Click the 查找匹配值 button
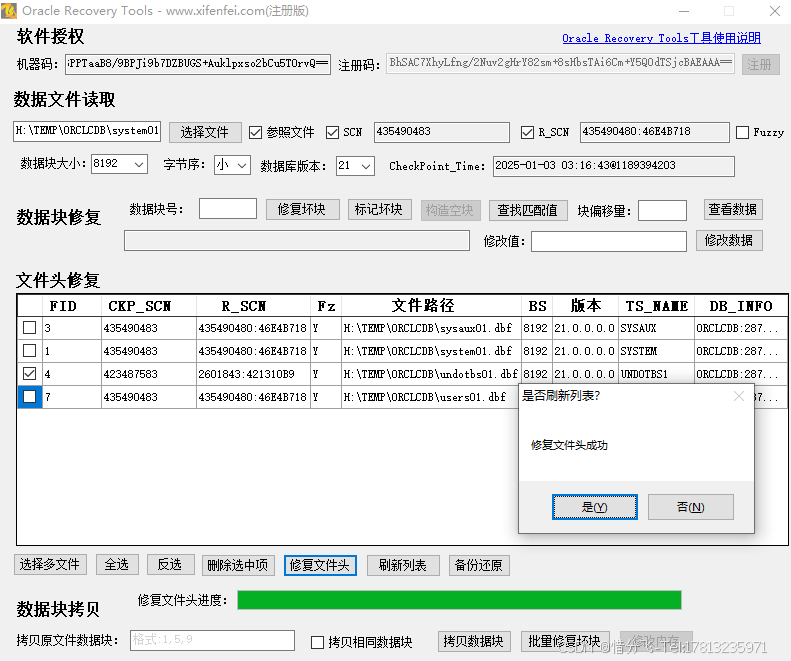This screenshot has height=661, width=791. click(528, 210)
